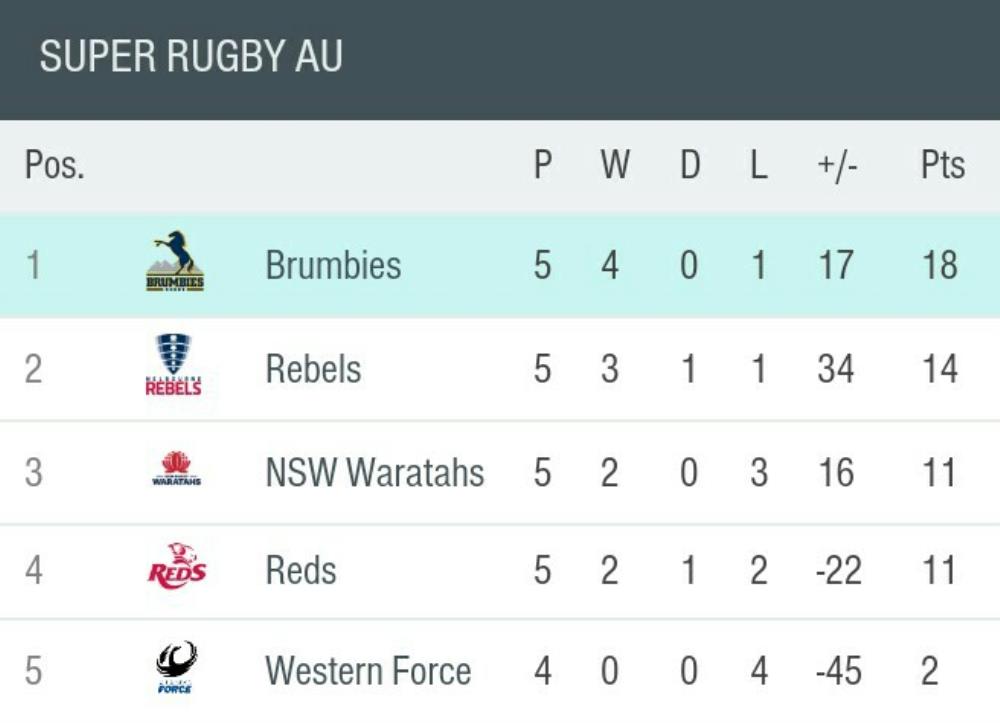This screenshot has width=1000, height=723.
Task: Click the Brumbies points total 18
Action: pyautogui.click(x=940, y=266)
